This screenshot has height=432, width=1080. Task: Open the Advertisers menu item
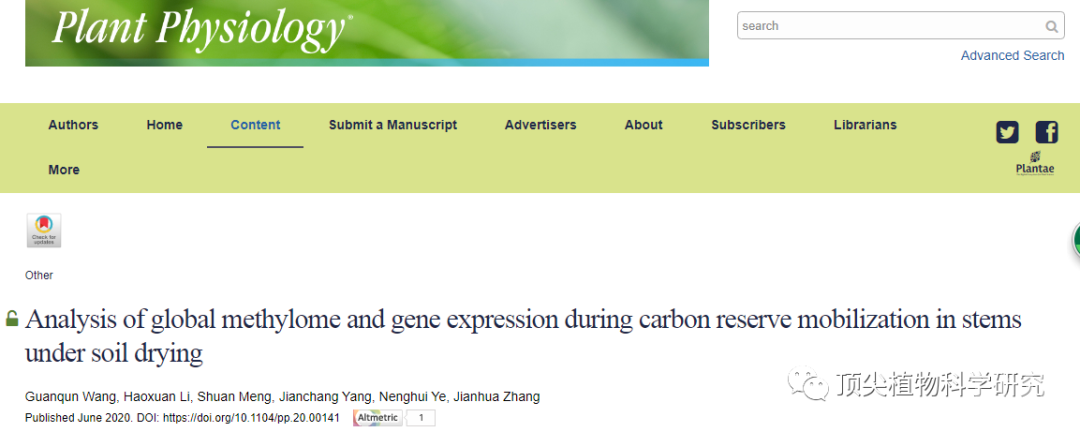pyautogui.click(x=541, y=125)
